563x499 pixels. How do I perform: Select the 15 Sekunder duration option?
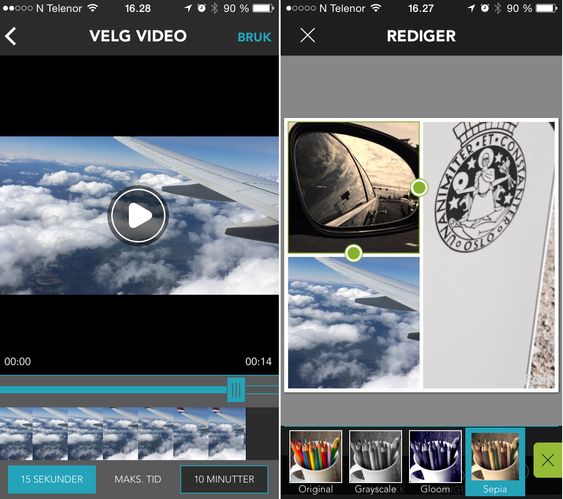tap(52, 479)
